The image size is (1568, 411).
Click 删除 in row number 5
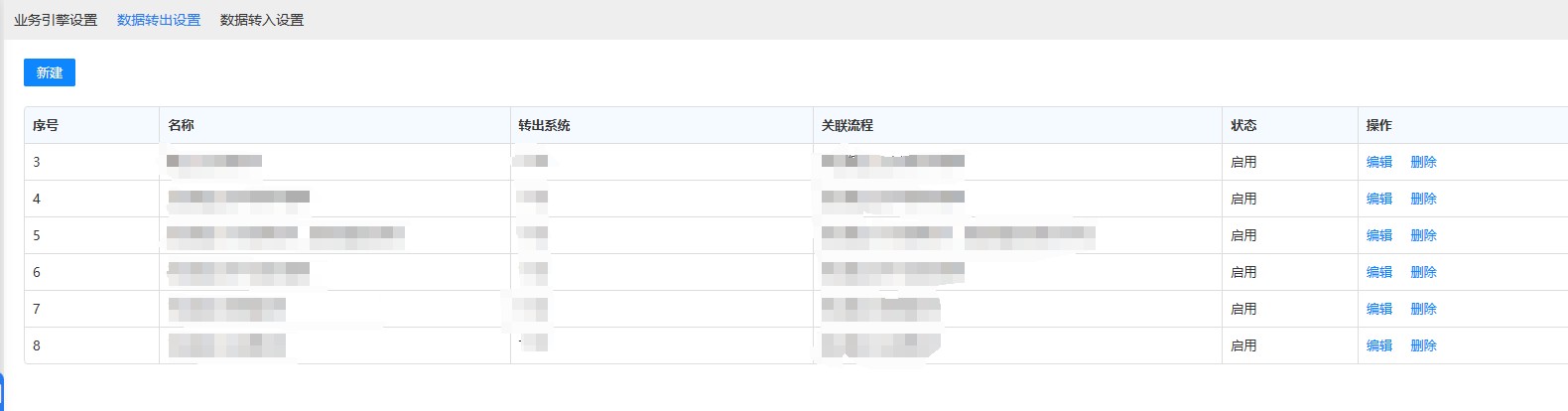point(1423,235)
